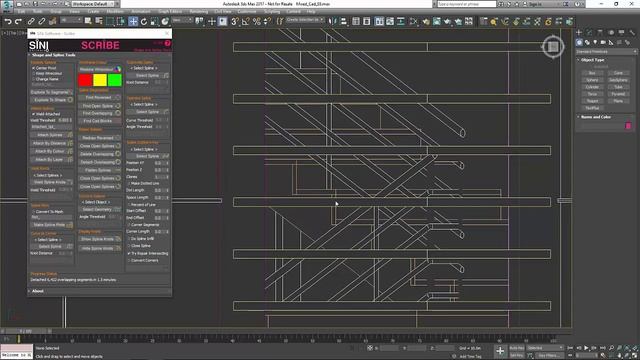Pick the red wirecolour swatch
640x360 pixels.
85,80
